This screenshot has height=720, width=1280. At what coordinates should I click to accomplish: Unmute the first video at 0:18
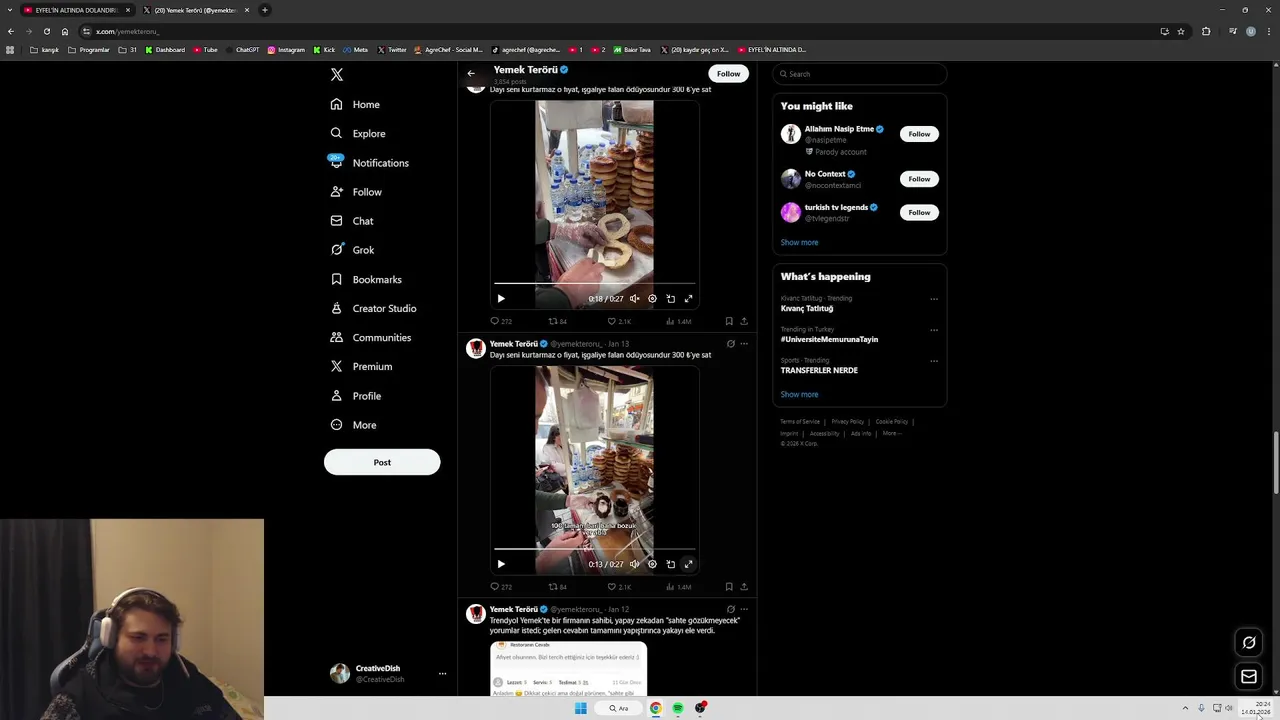tap(634, 298)
